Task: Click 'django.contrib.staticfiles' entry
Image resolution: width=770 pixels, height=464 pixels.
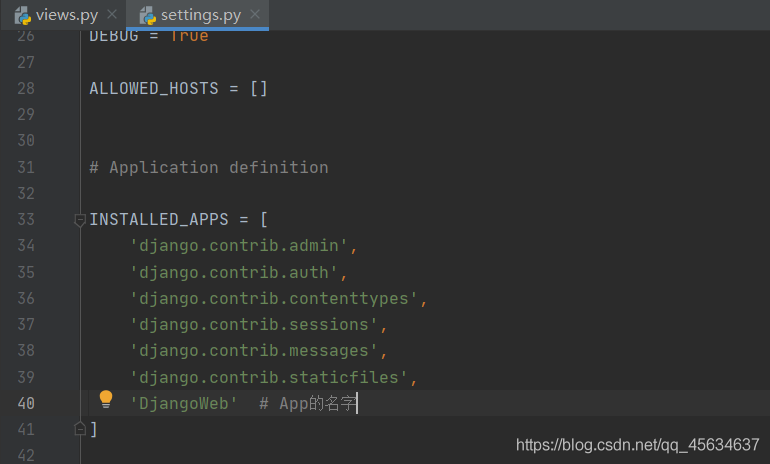Action: pos(269,377)
